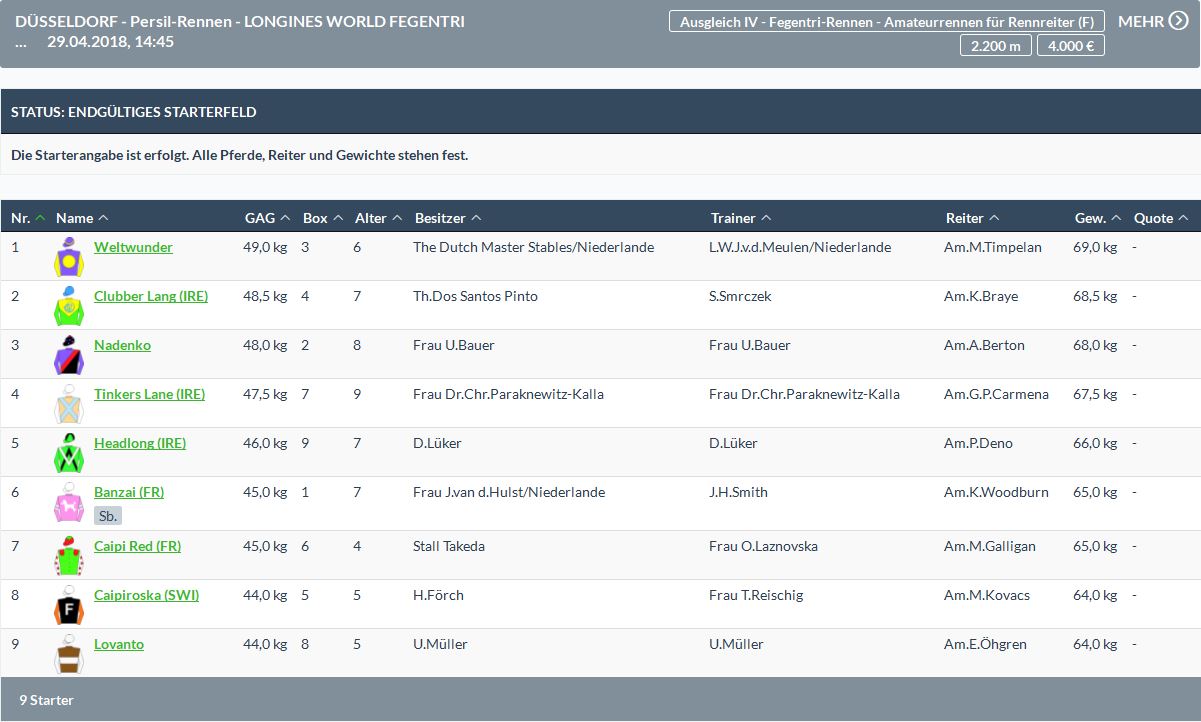
Task: Open the Caipiroska (SWI) horse link
Action: pyautogui.click(x=146, y=595)
